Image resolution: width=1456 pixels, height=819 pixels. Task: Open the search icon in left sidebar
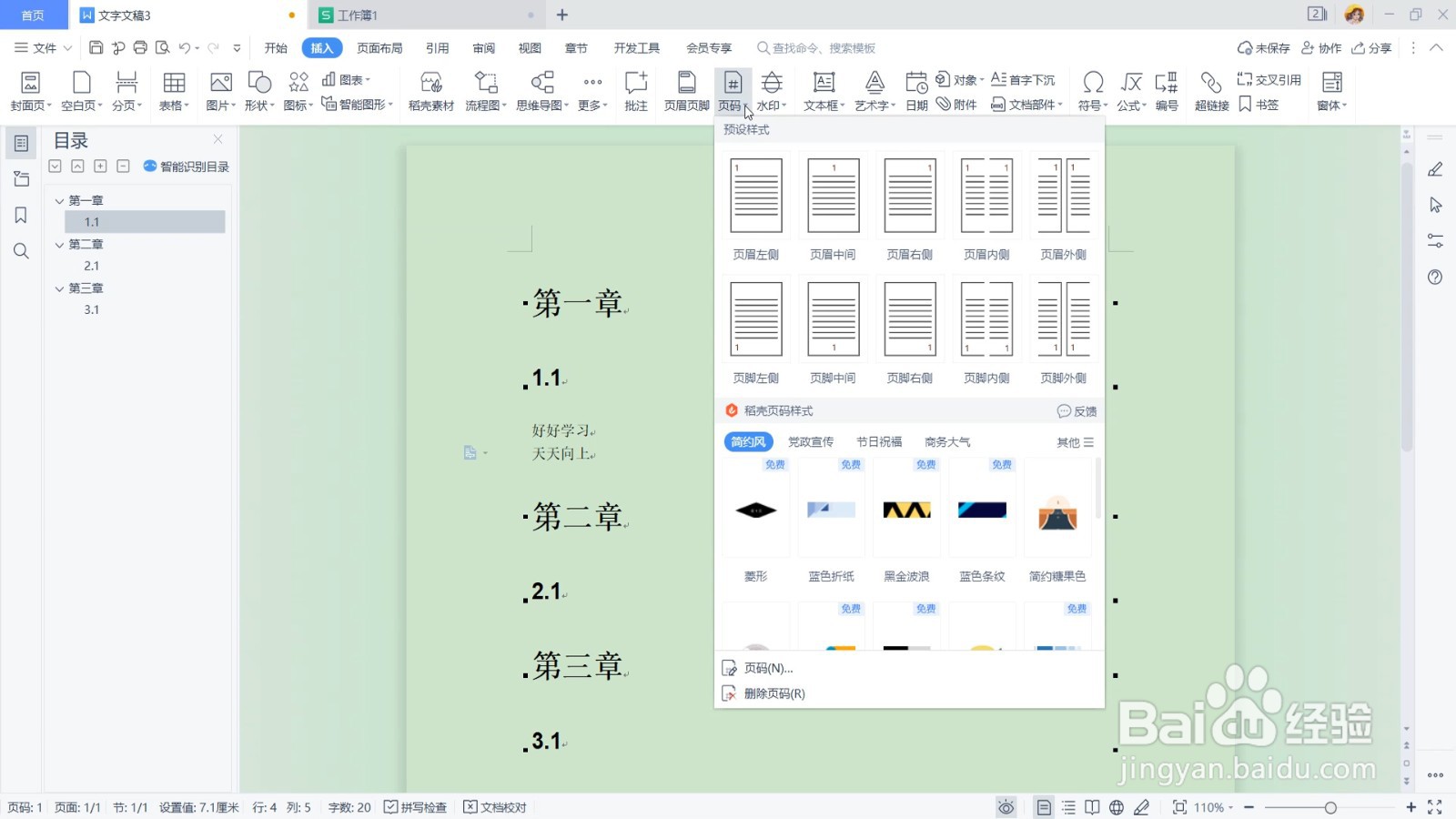pos(21,251)
